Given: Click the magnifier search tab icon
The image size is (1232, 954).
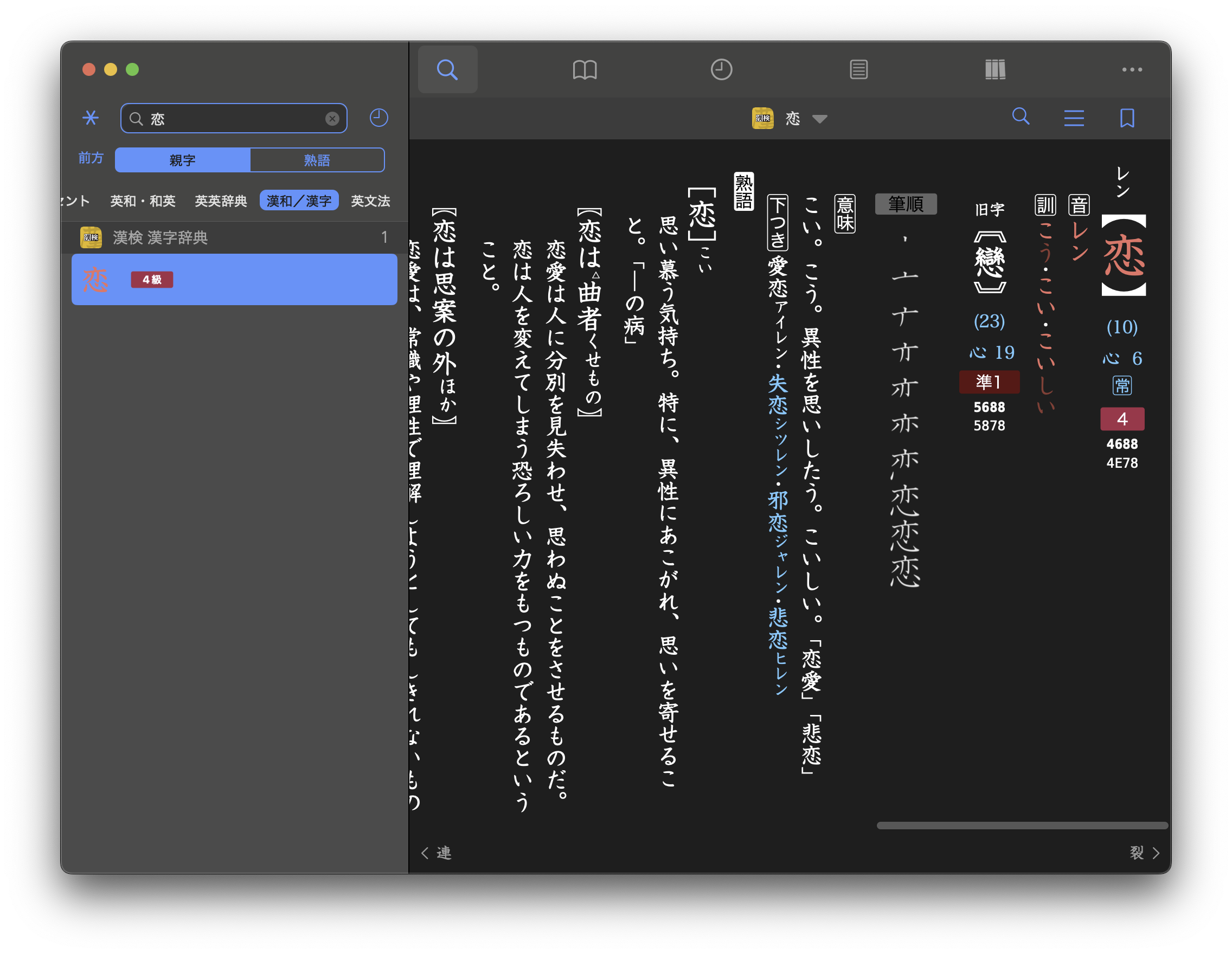Looking at the screenshot, I should coord(447,70).
